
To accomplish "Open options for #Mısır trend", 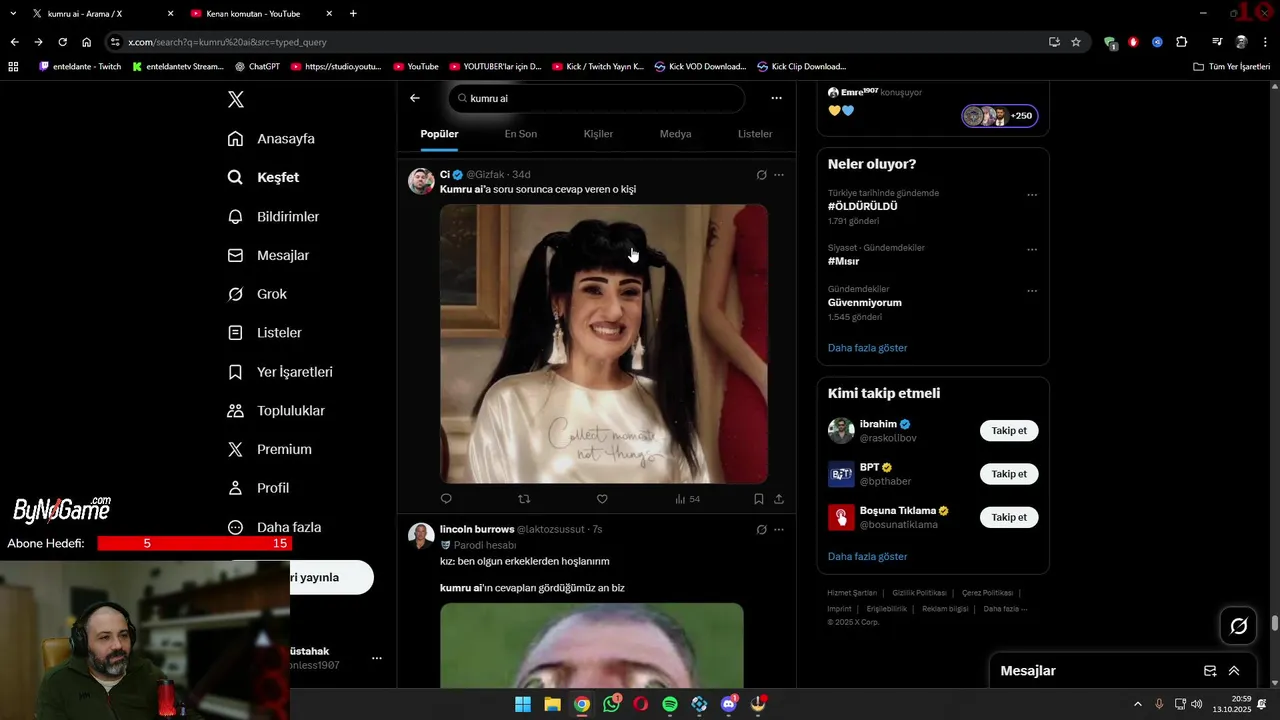I will pyautogui.click(x=1032, y=250).
